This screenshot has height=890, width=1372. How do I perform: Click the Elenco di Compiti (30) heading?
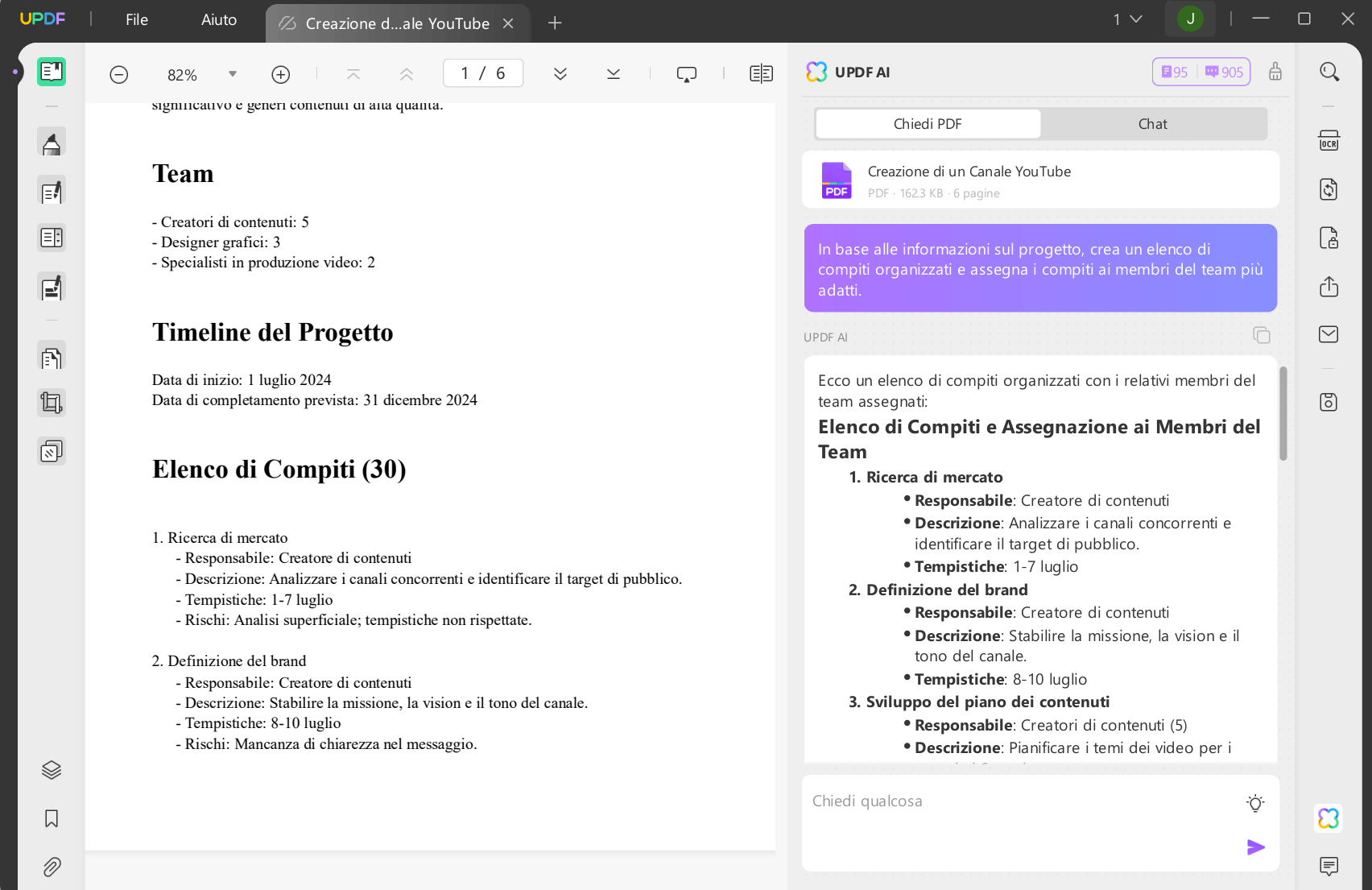[x=279, y=470]
